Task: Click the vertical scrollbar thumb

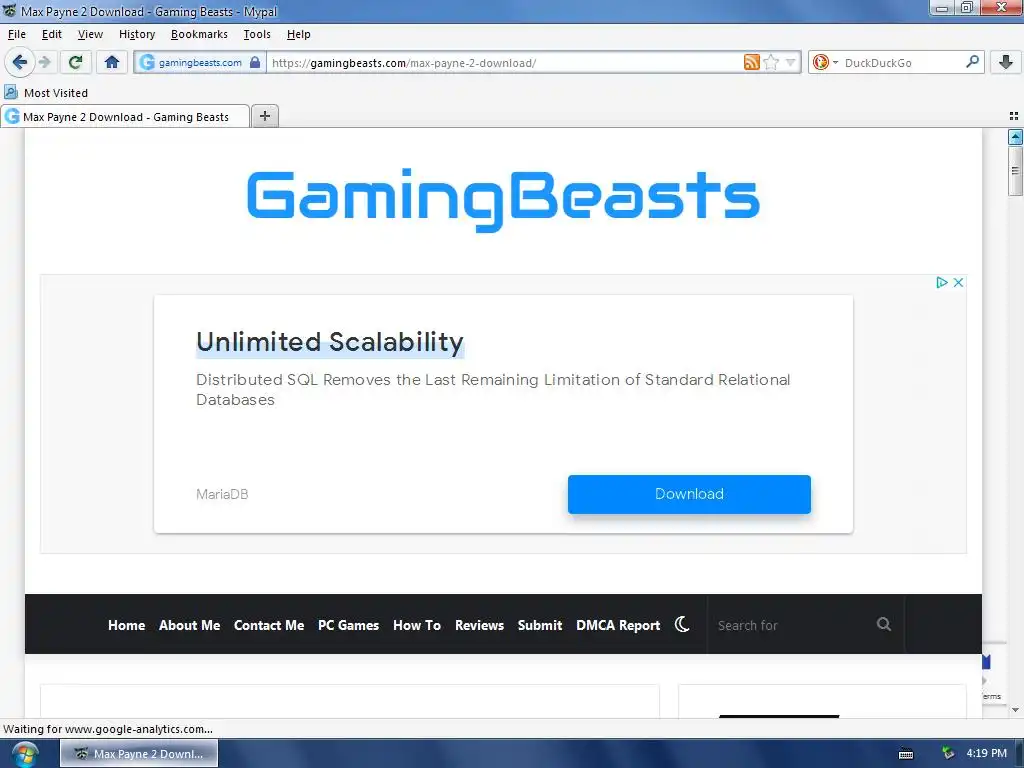Action: point(1015,170)
